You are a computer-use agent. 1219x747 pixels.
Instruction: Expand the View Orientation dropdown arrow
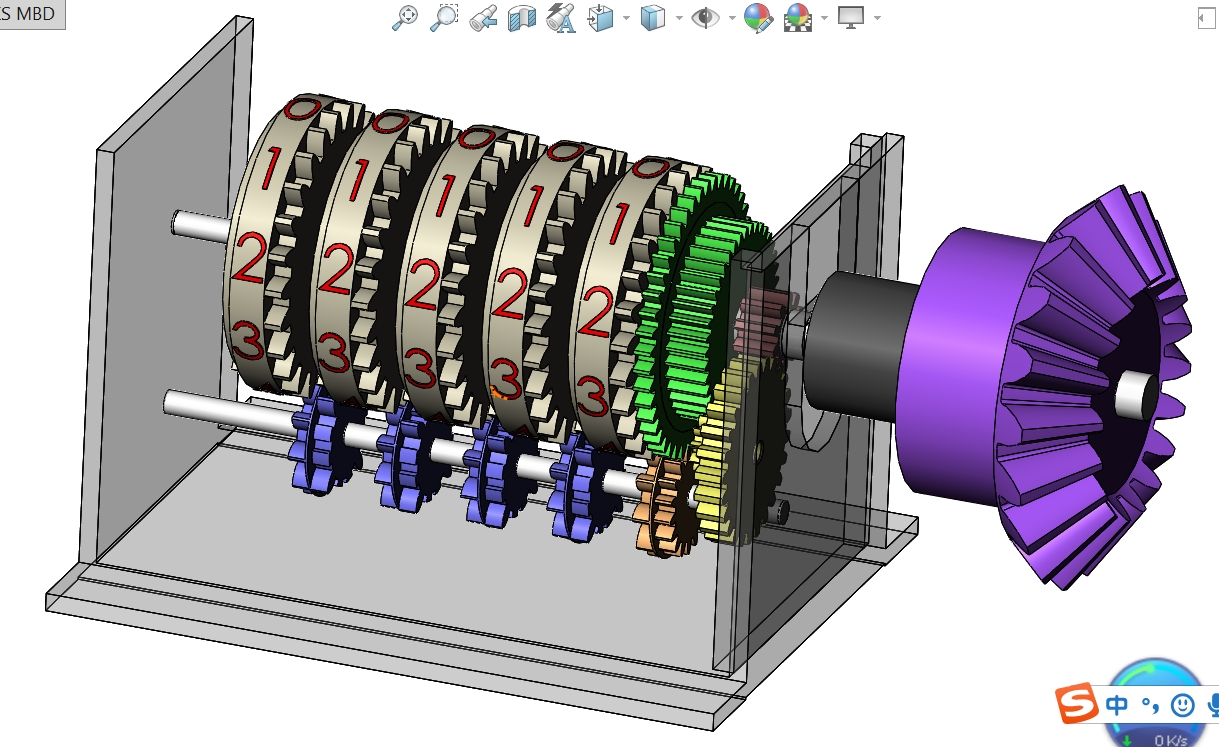[x=626, y=18]
